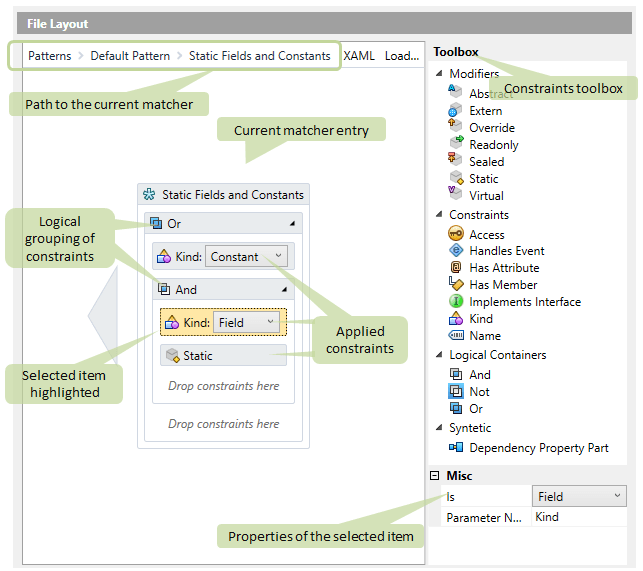The image size is (643, 571).
Task: Open the Kind Constant dropdown
Action: pos(278,257)
